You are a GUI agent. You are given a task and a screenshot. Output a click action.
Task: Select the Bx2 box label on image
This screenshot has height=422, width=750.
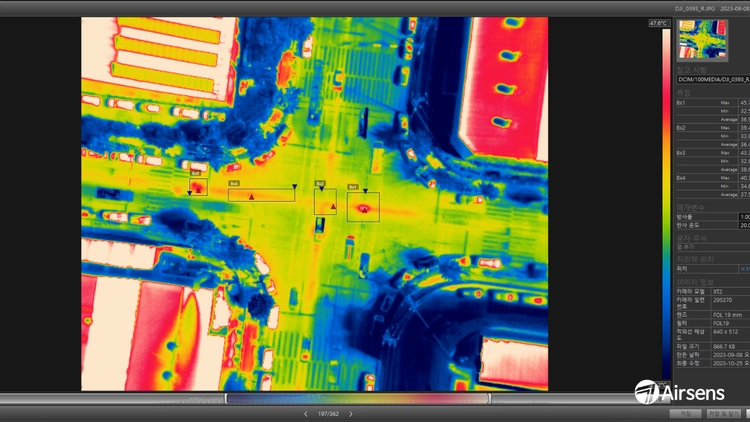(x=320, y=184)
